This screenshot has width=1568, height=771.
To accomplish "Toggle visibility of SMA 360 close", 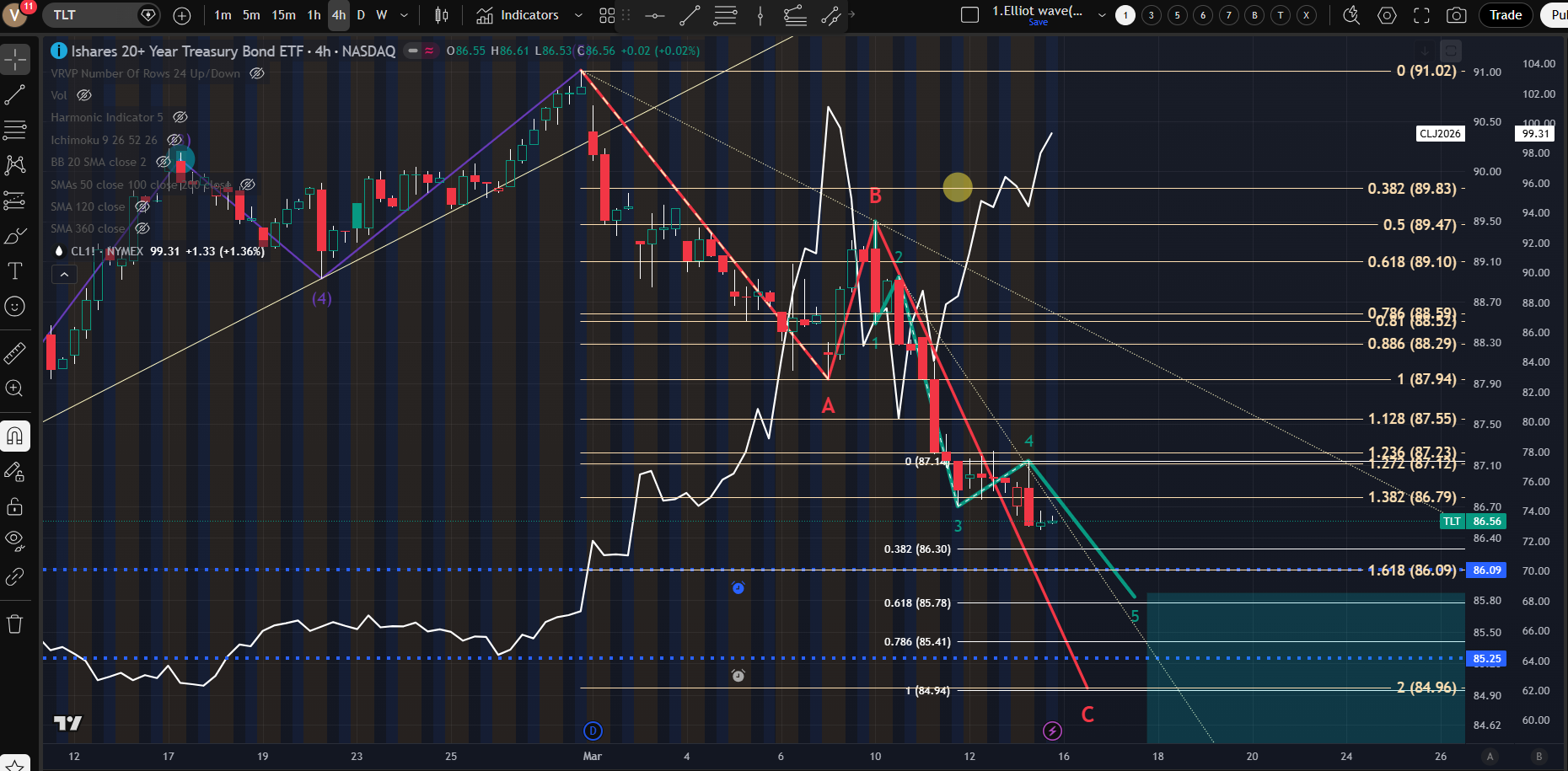I will [x=142, y=228].
